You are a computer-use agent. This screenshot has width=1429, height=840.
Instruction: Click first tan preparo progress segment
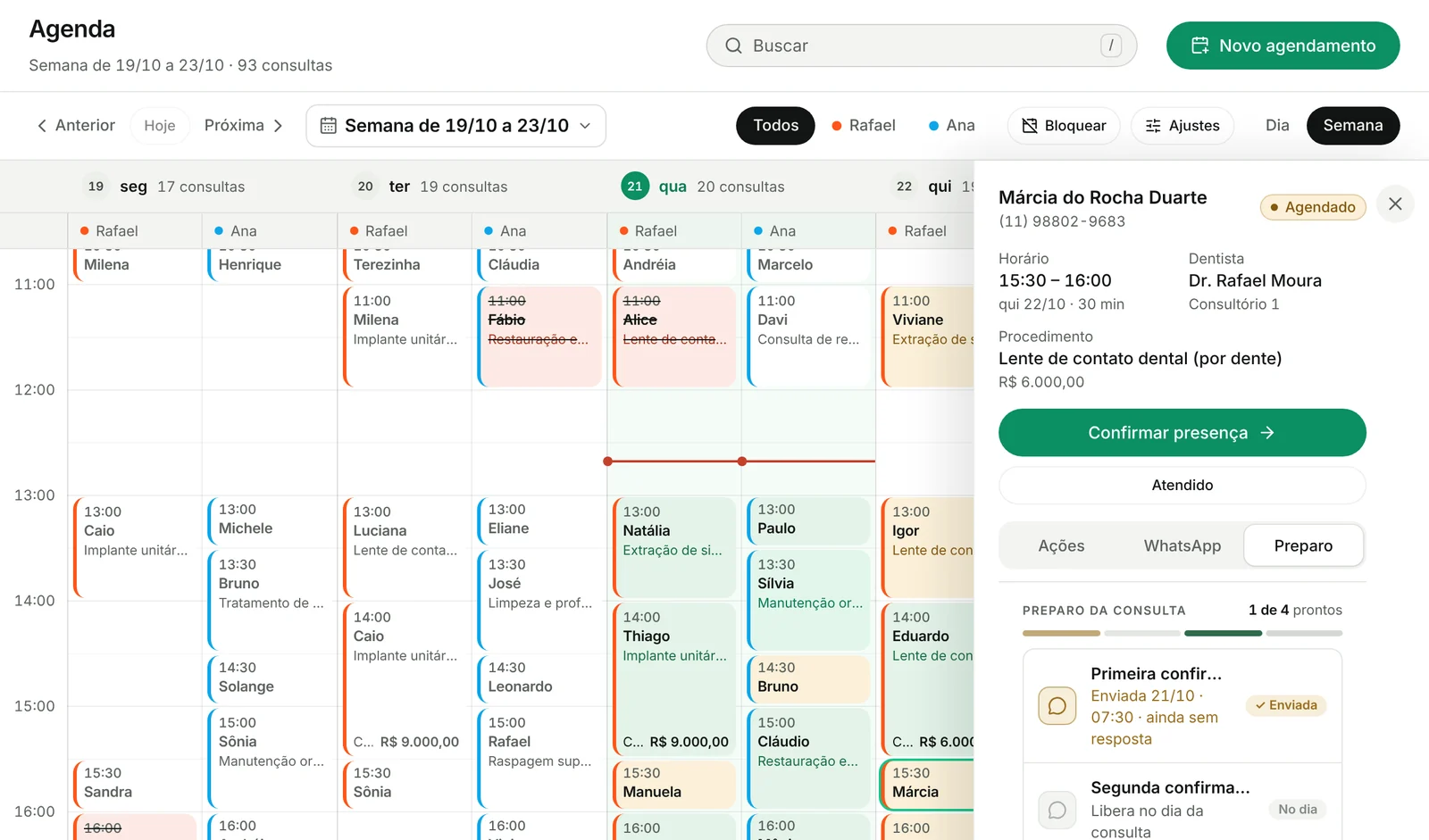tap(1061, 633)
